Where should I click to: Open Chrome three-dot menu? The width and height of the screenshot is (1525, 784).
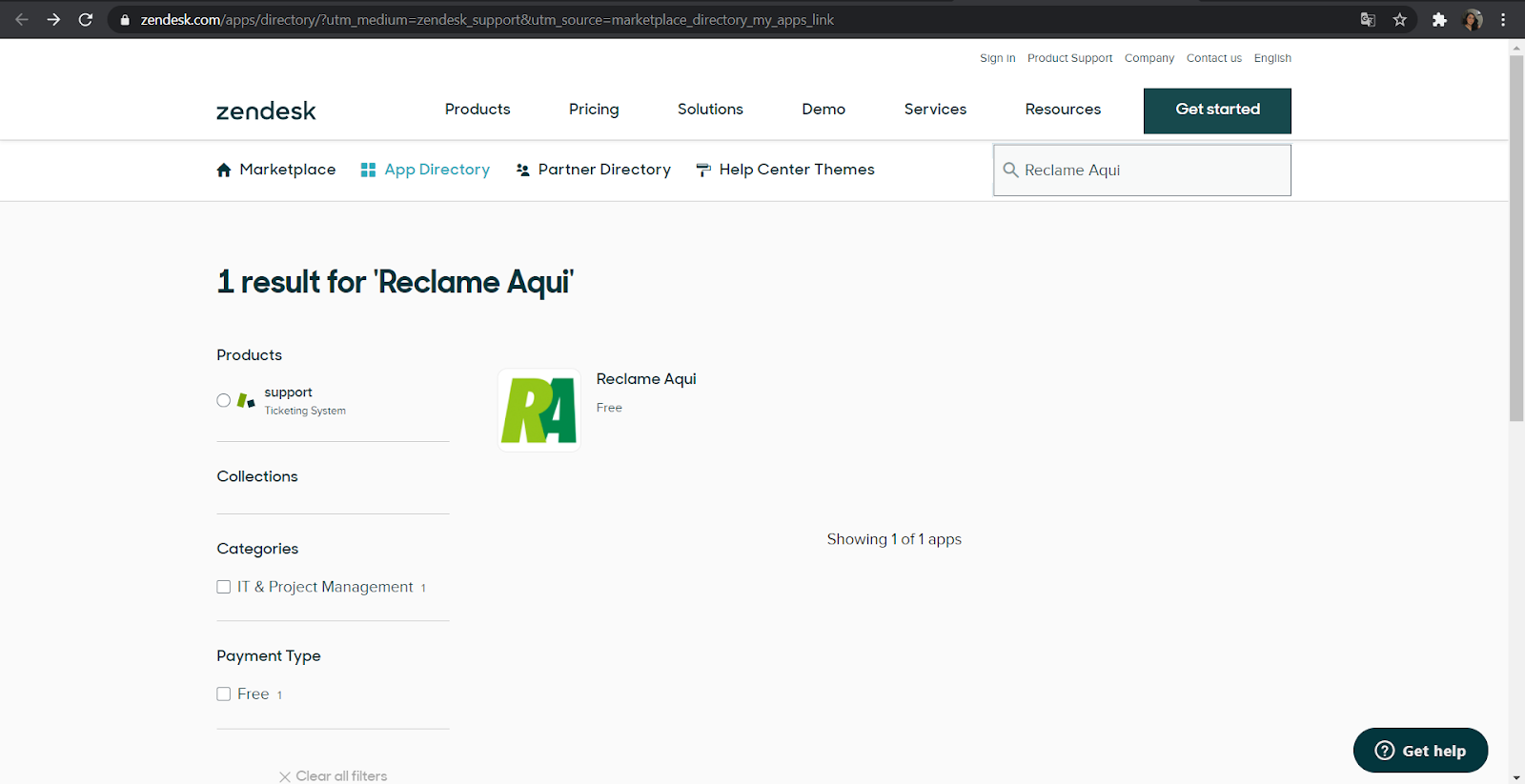point(1503,19)
